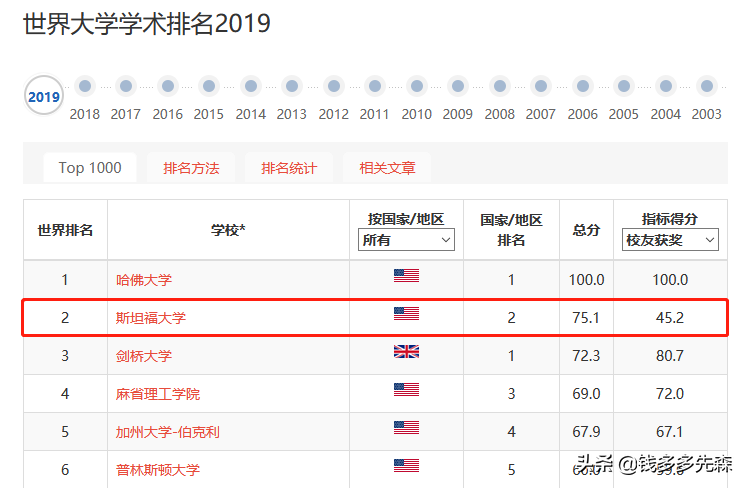Click the 总分 column header
The height and width of the screenshot is (488, 747).
pyautogui.click(x=586, y=230)
